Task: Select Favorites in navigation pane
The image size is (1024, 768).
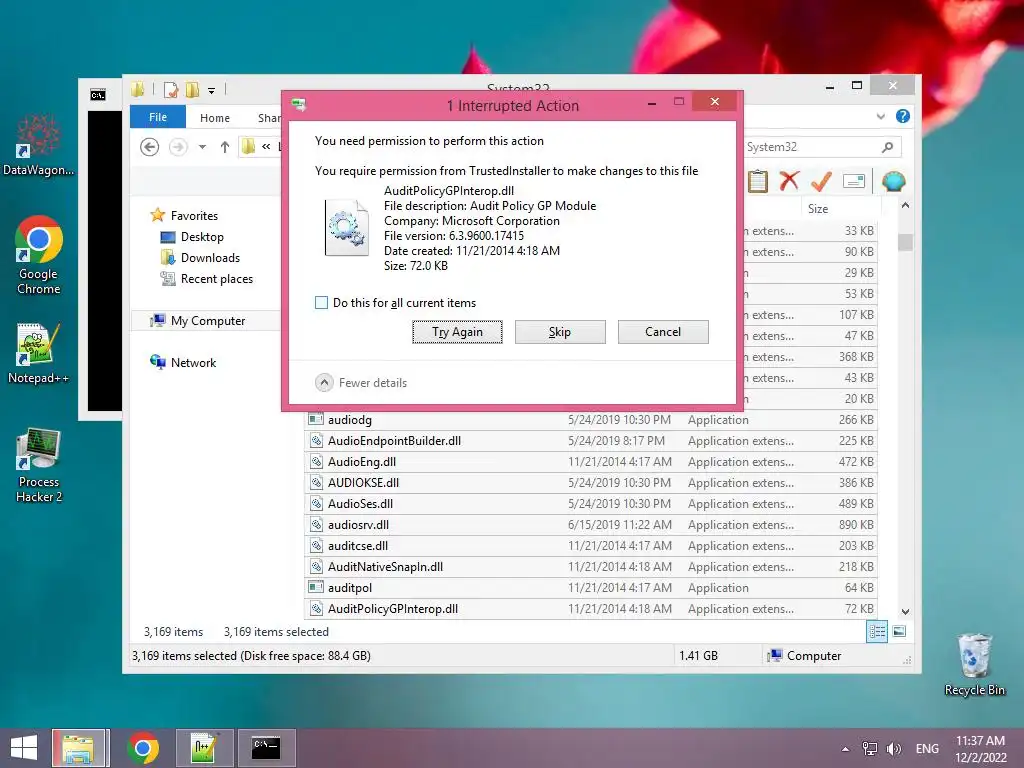Action: pos(194,216)
